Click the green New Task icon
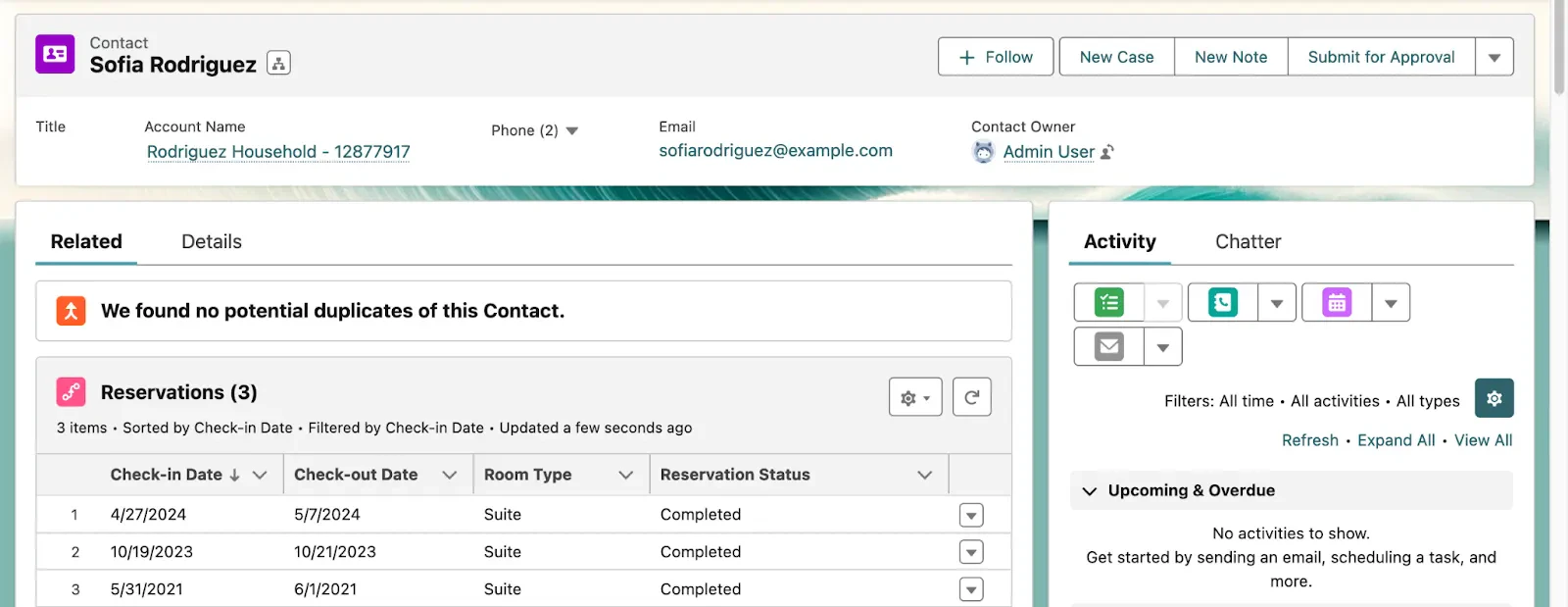 click(1109, 303)
